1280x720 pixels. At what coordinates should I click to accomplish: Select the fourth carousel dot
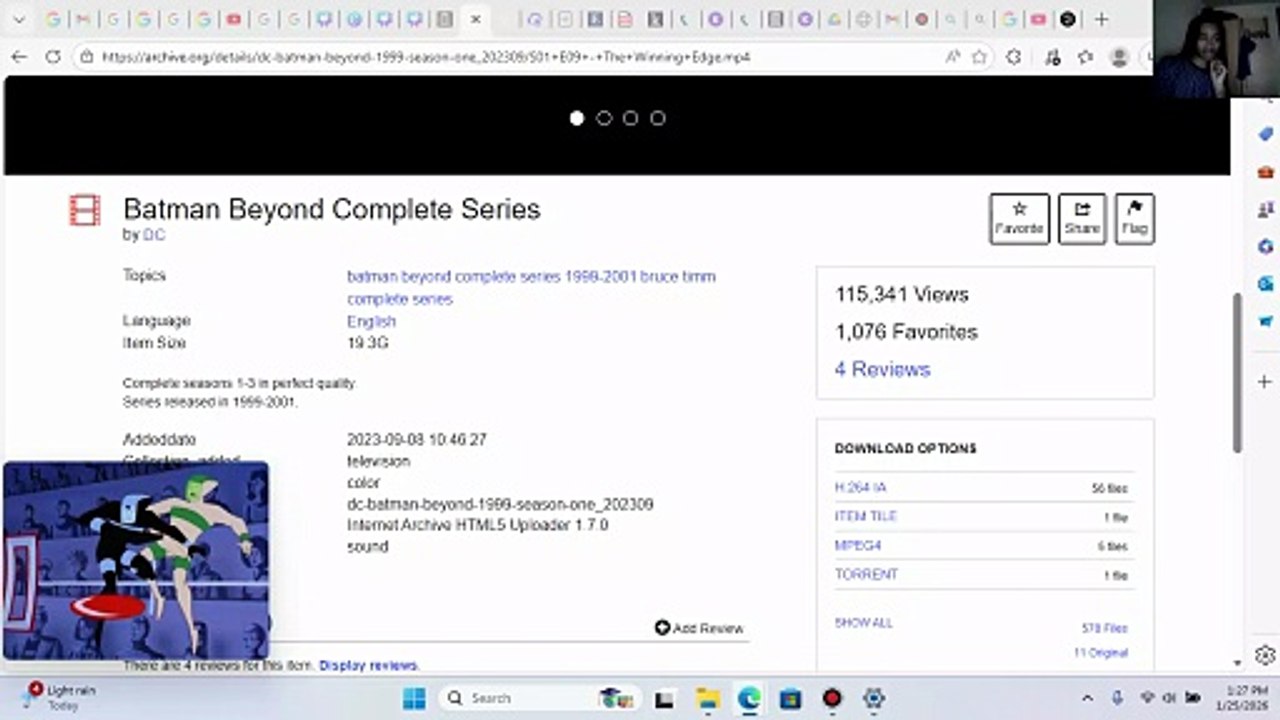pos(657,118)
